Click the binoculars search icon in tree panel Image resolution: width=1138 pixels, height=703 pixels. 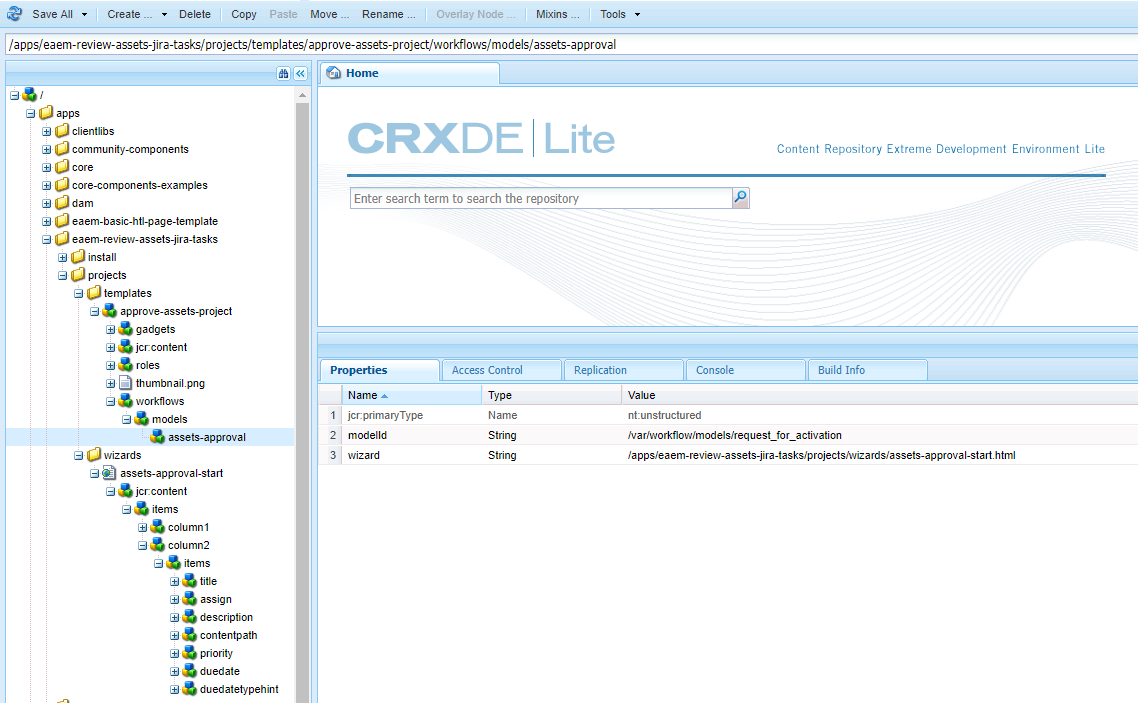(x=283, y=73)
